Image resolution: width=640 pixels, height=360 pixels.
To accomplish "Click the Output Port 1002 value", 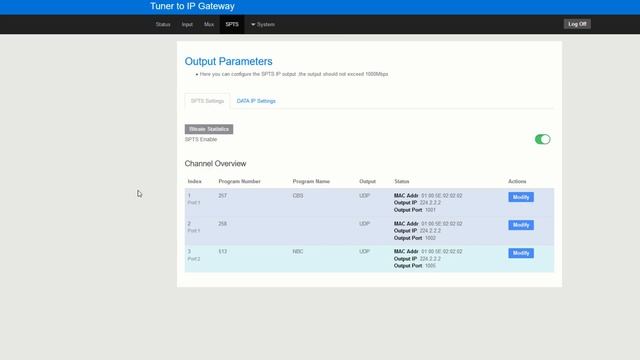I will 430,238.
